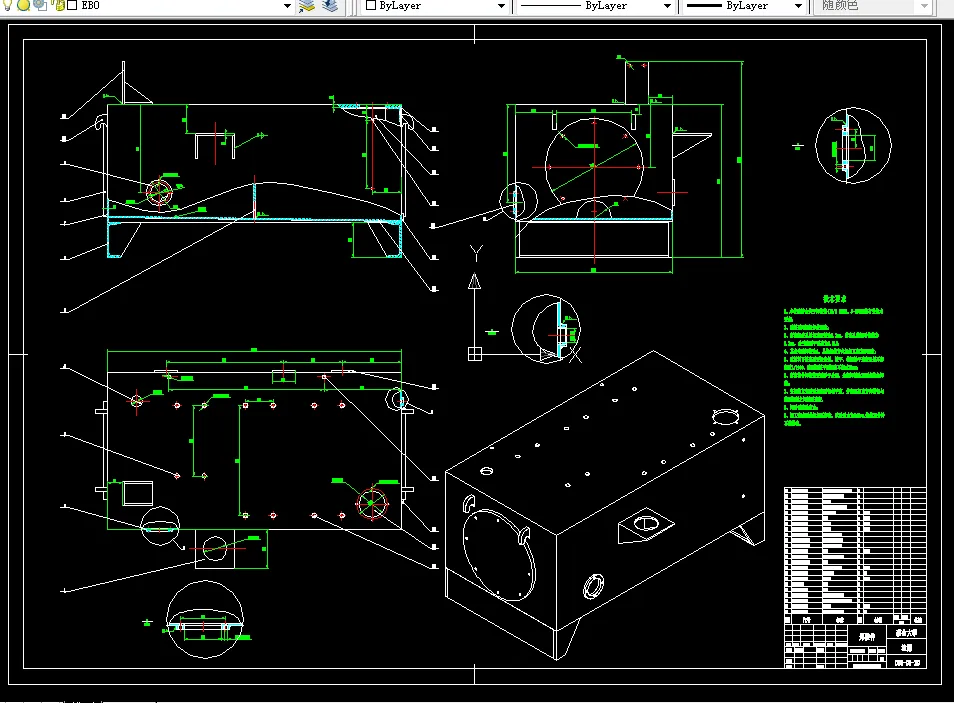Select the title block table in drawing
Viewport: 954px width, 703px height.
coord(855,577)
